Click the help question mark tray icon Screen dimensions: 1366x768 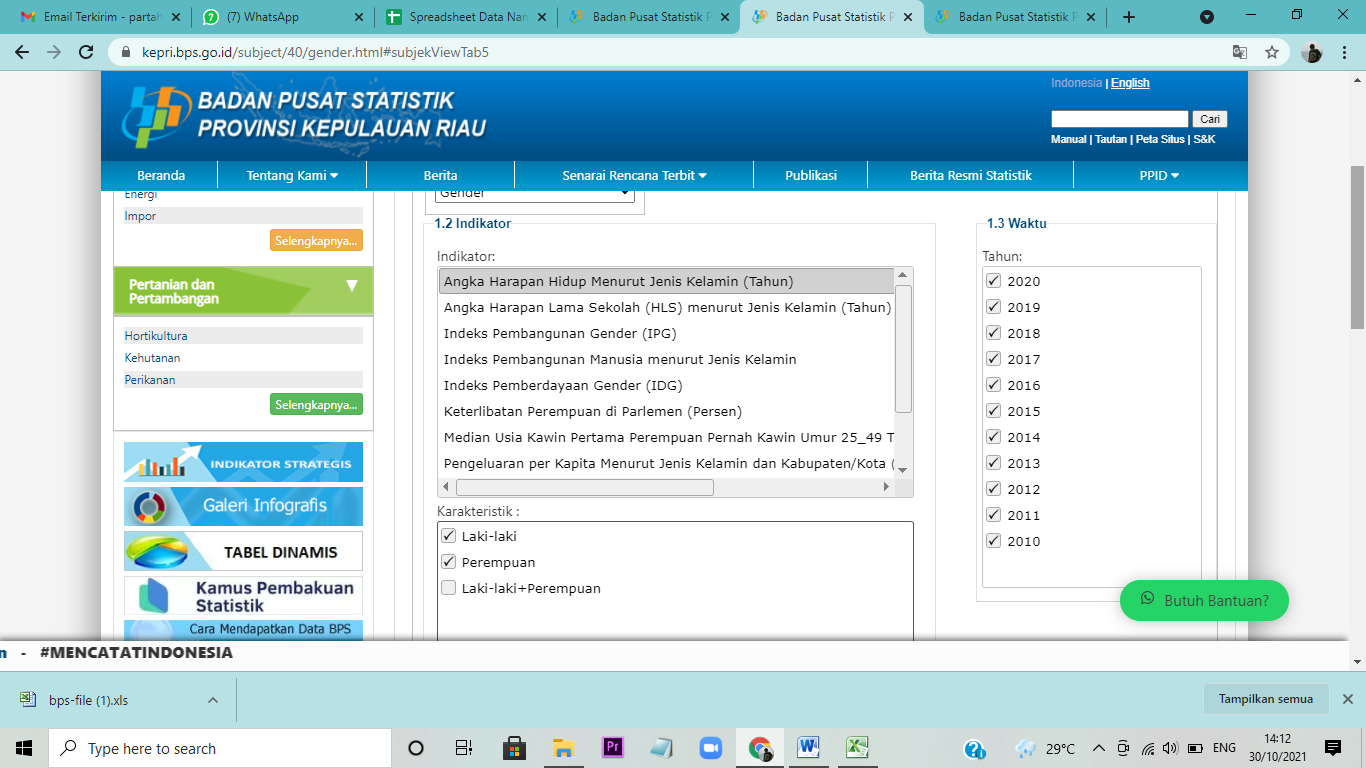pos(975,748)
